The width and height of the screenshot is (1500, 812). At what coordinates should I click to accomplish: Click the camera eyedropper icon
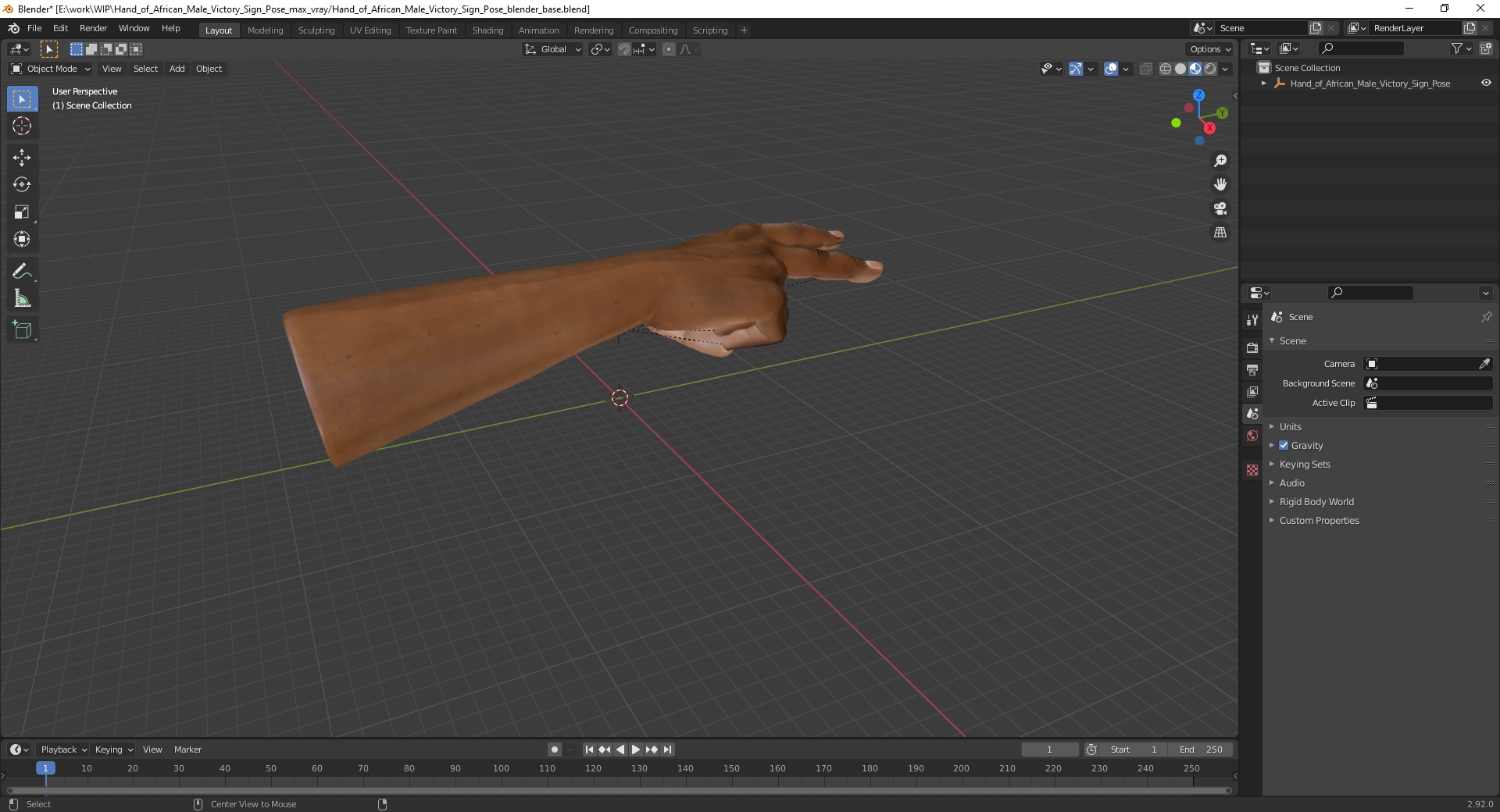click(x=1484, y=364)
